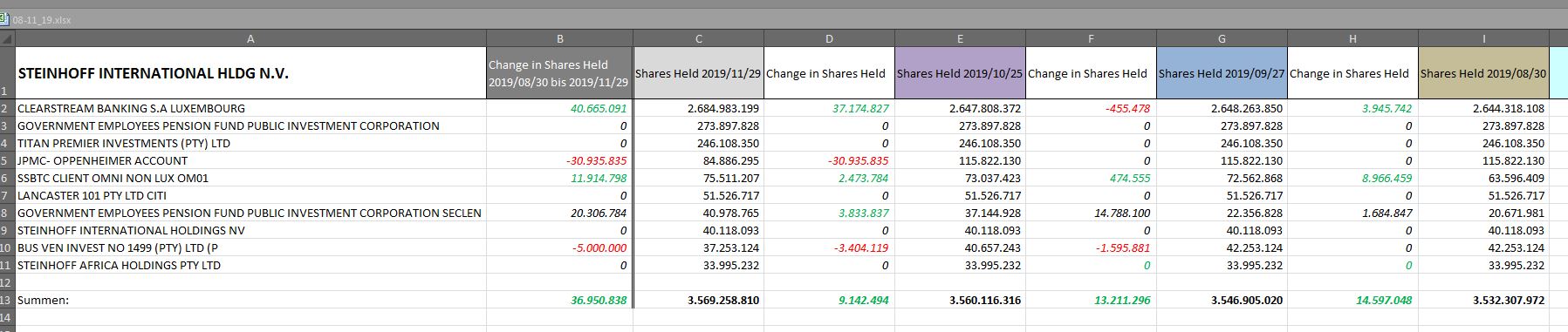Click green total 13.211.296
The width and height of the screenshot is (1568, 332).
(x=1122, y=300)
